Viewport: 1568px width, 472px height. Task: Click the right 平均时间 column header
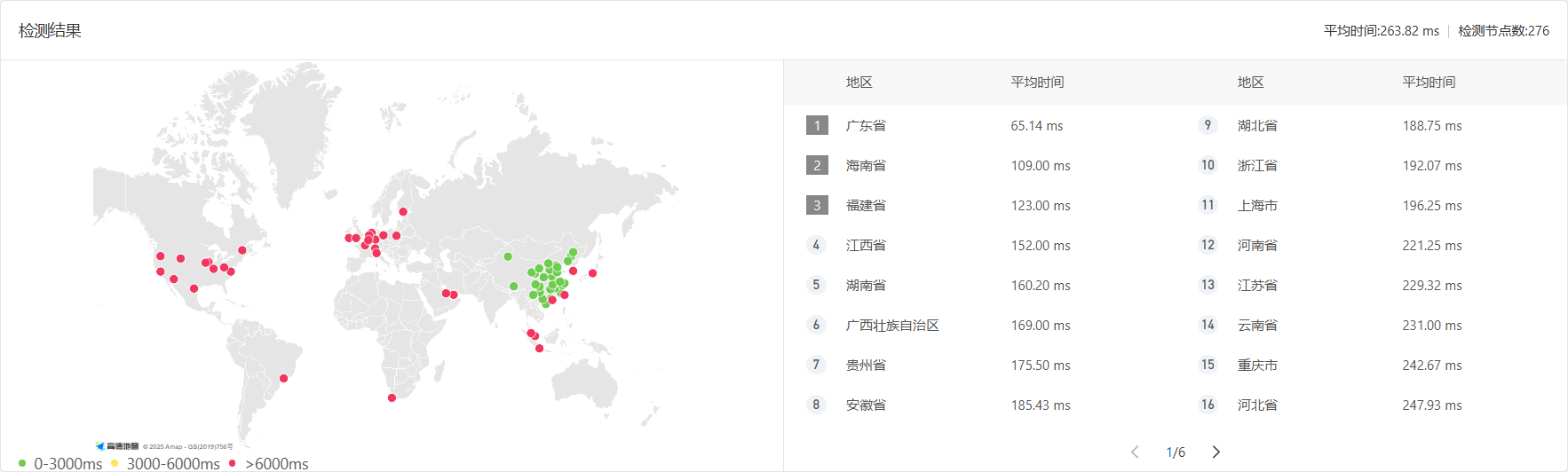pos(1429,83)
